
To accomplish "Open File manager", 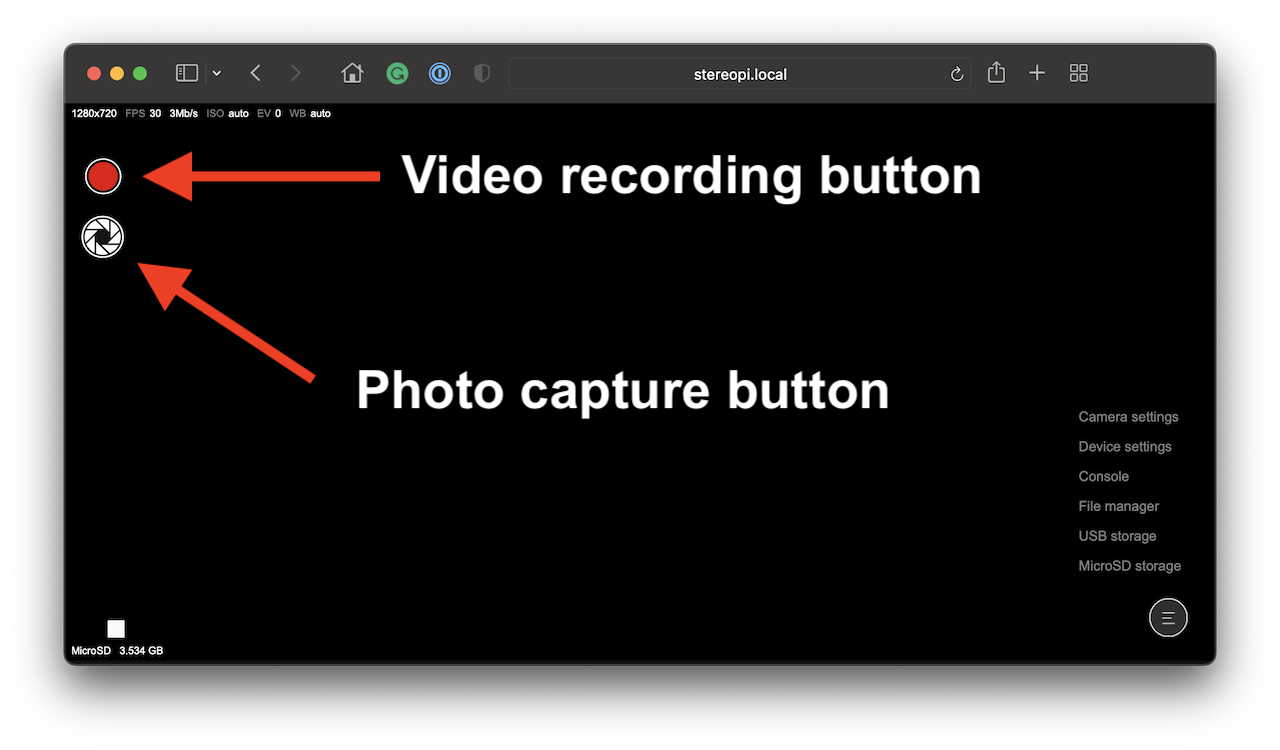I will 1118,507.
